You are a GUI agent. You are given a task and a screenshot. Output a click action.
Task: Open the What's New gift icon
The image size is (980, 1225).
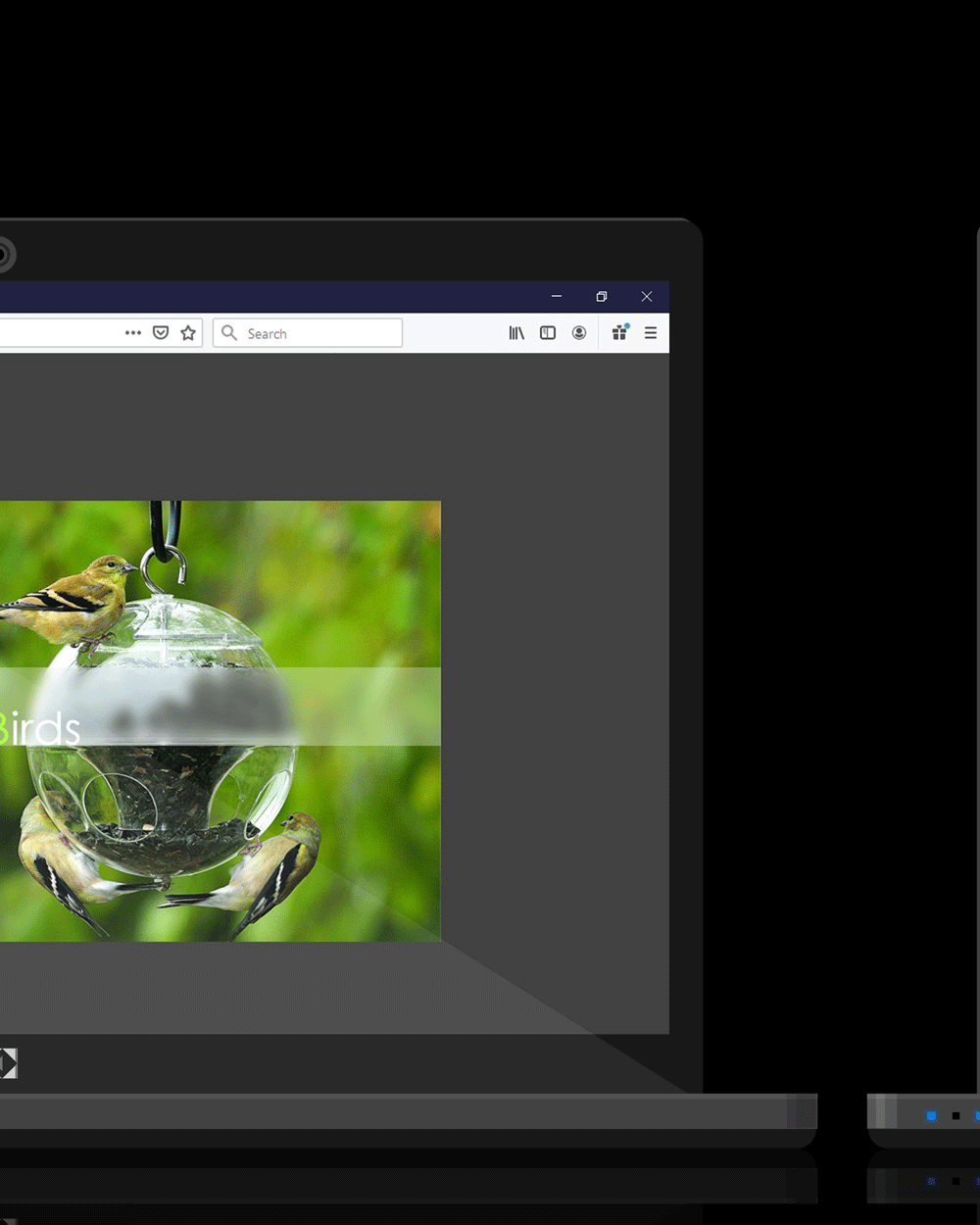pos(619,333)
